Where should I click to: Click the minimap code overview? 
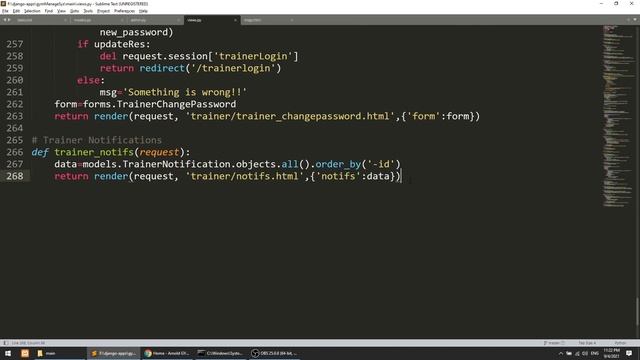pyautogui.click(x=618, y=116)
